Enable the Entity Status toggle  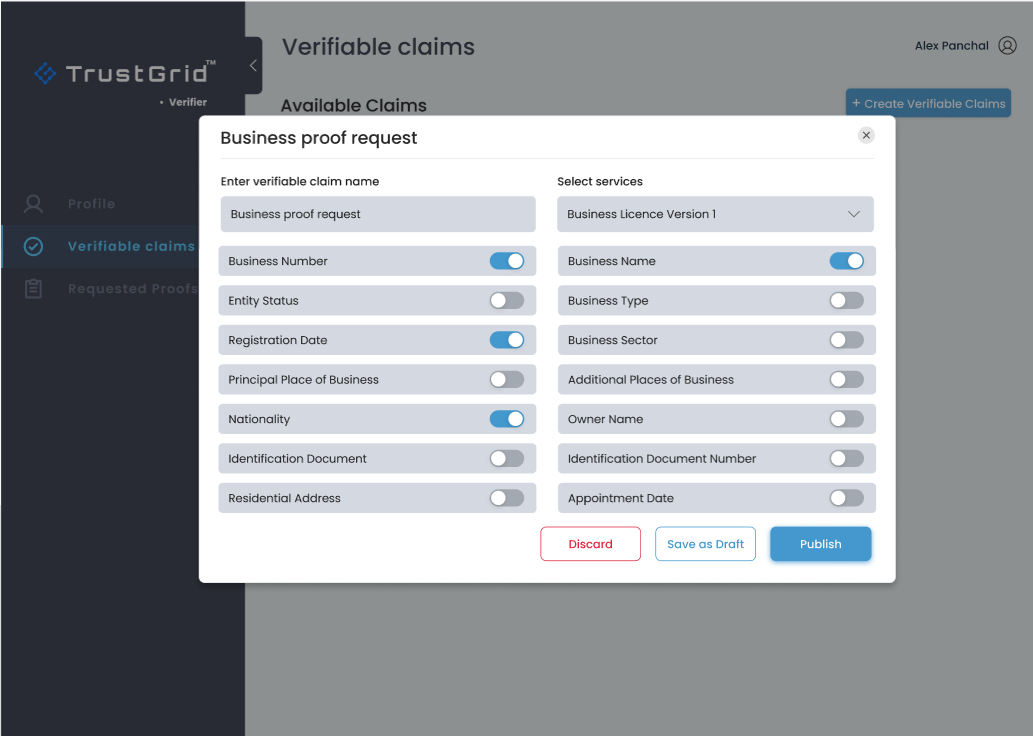507,301
